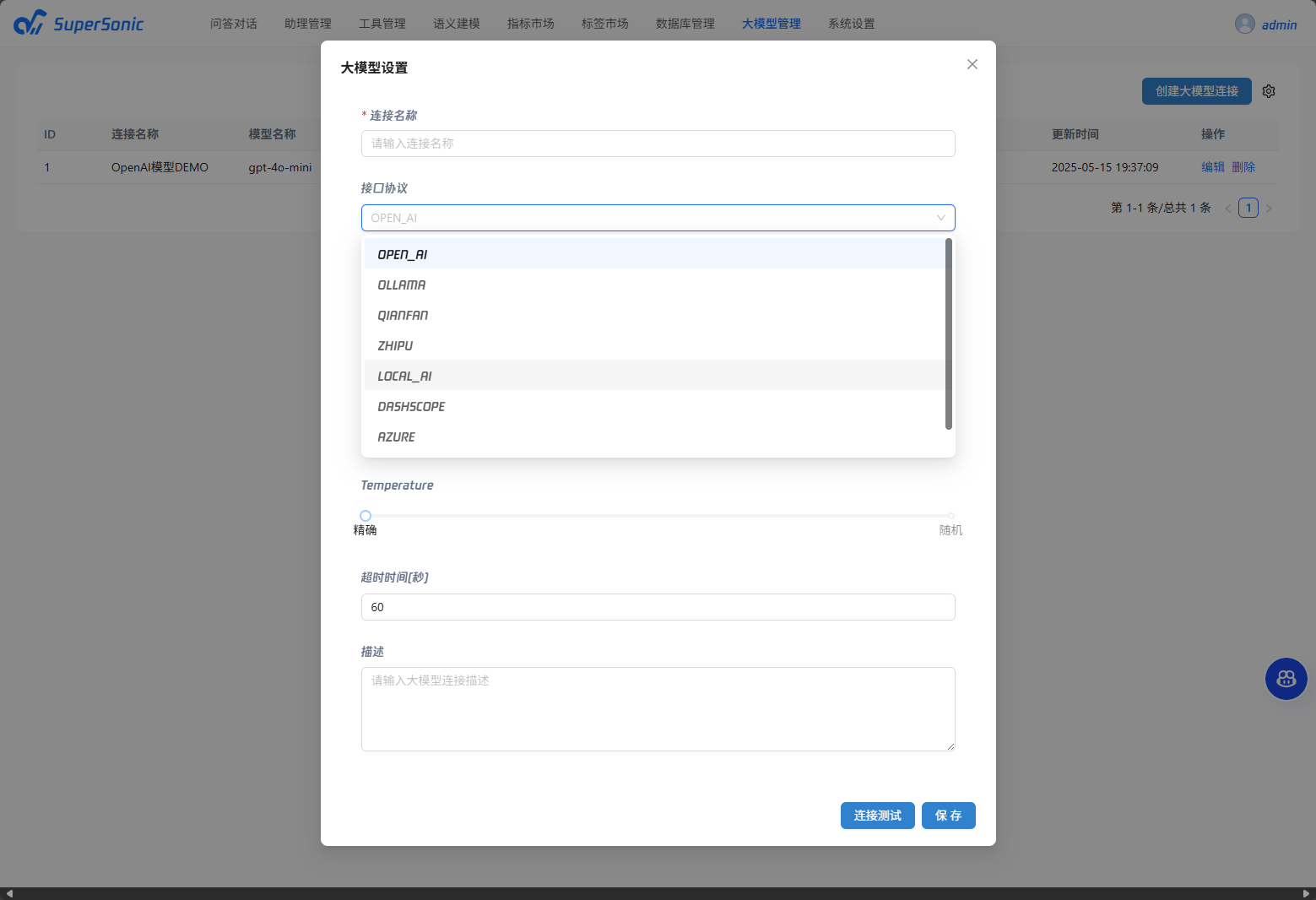Screen dimensions: 1316x900
Task: Focus the 连接名称 input field
Action: click(x=658, y=144)
